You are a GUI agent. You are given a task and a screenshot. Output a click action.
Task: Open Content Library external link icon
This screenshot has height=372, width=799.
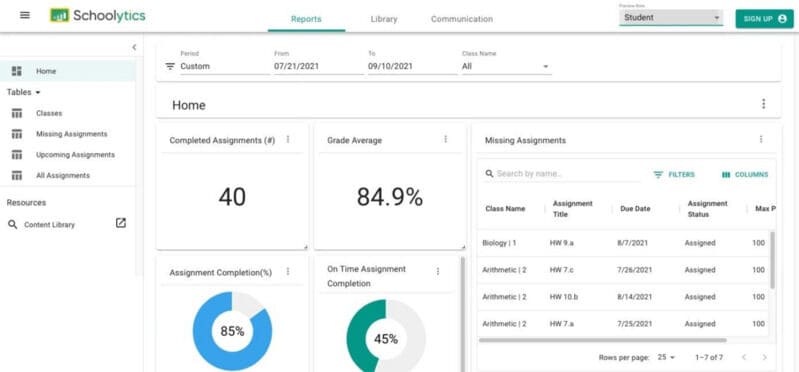(121, 223)
